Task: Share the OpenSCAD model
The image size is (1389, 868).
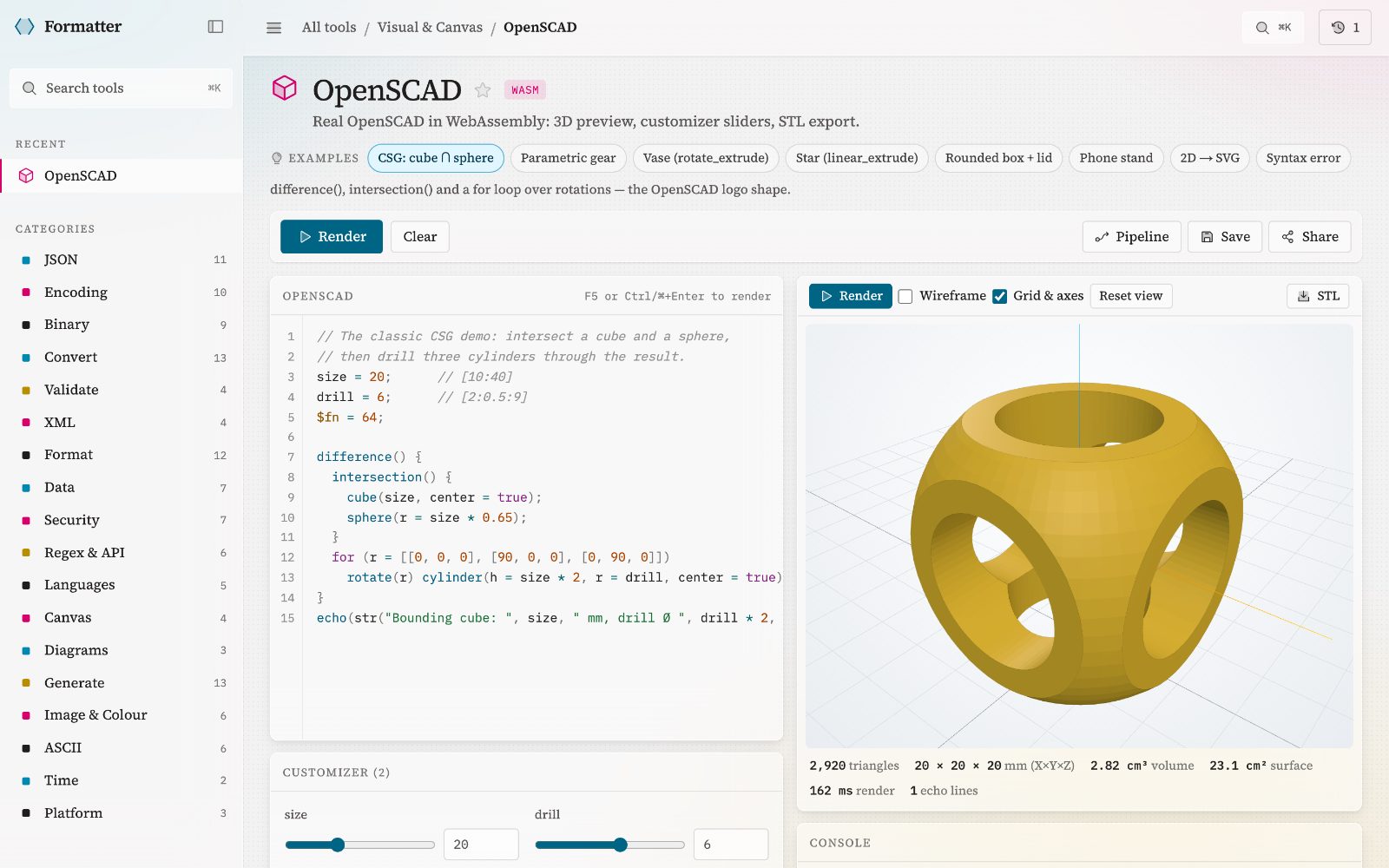Action: 1309,237
